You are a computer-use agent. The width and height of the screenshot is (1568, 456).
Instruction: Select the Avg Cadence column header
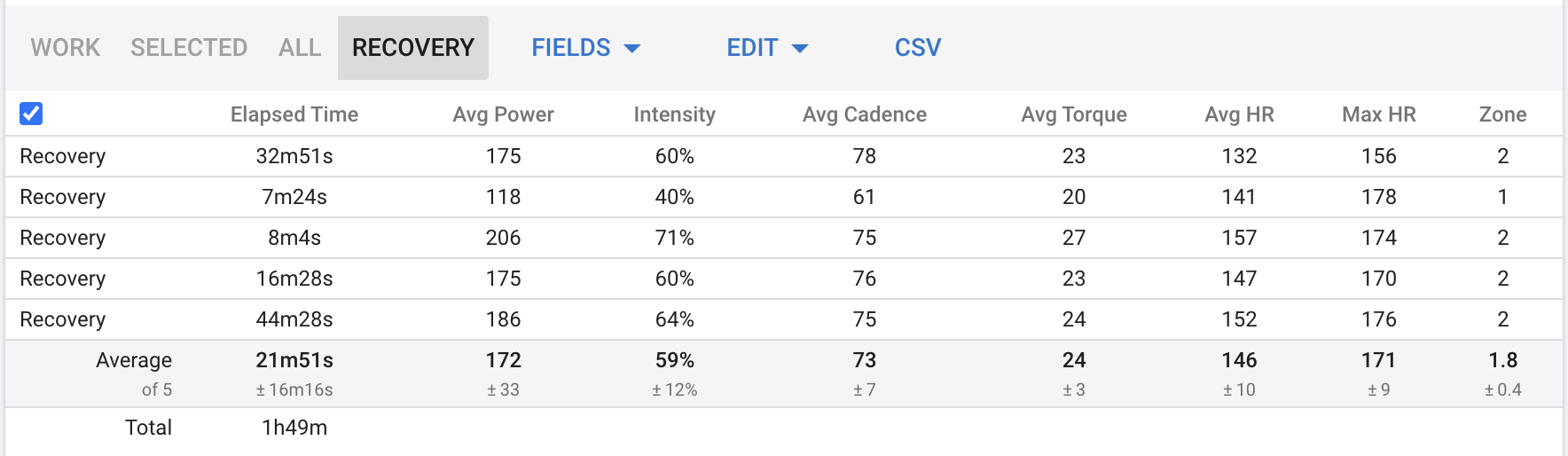[864, 114]
